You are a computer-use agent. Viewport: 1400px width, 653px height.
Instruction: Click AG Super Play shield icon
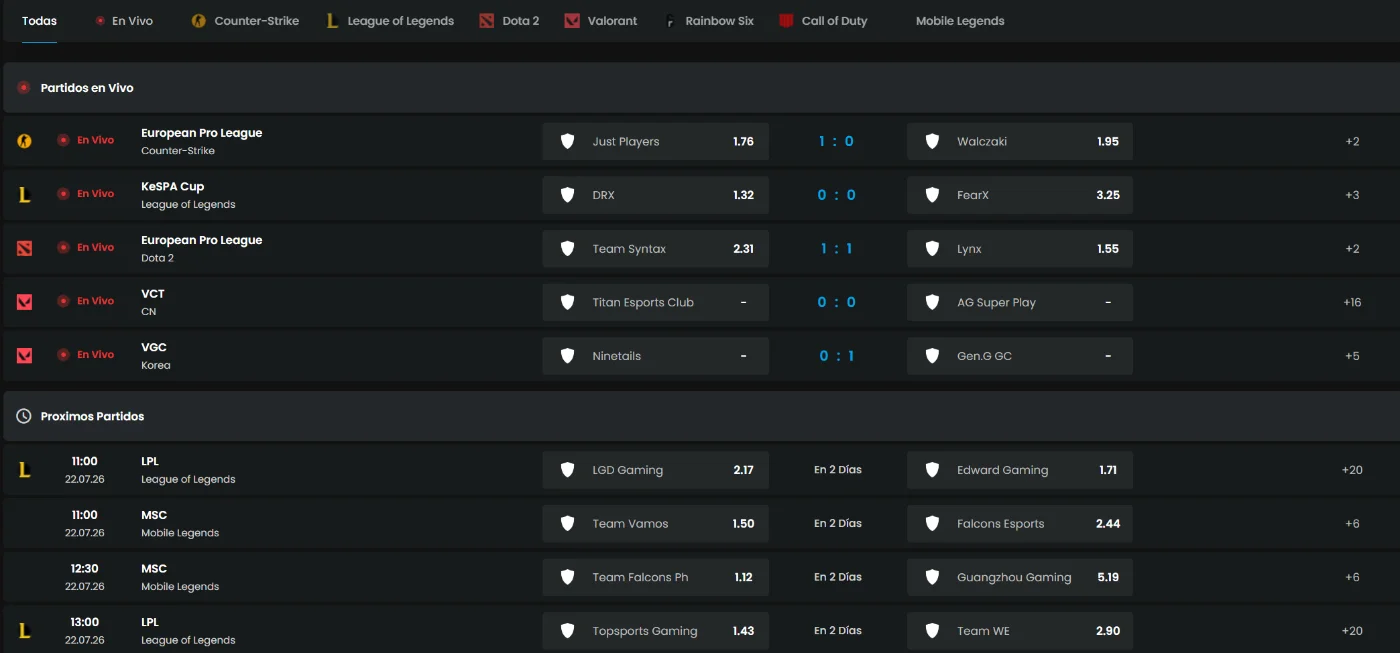[x=932, y=302]
